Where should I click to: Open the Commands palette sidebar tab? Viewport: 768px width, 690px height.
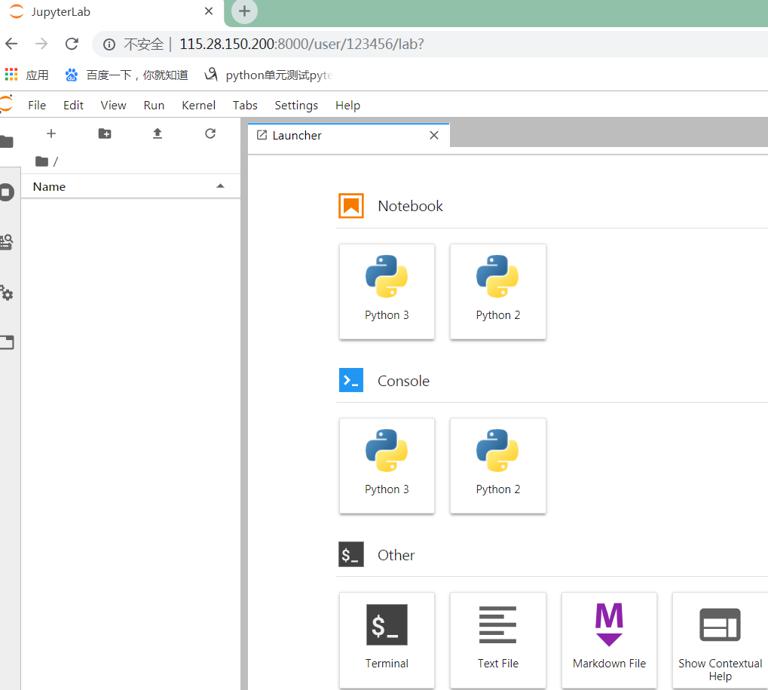[x=7, y=242]
